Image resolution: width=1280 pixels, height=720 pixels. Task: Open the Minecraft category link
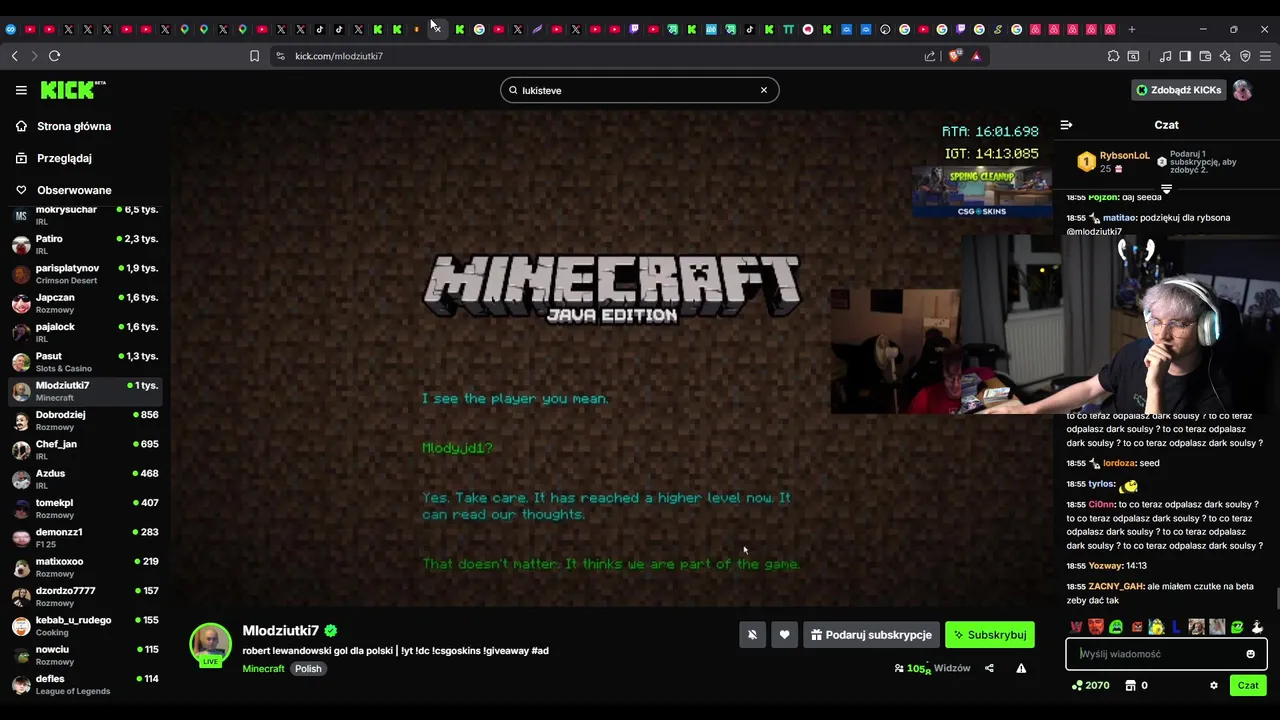(263, 669)
